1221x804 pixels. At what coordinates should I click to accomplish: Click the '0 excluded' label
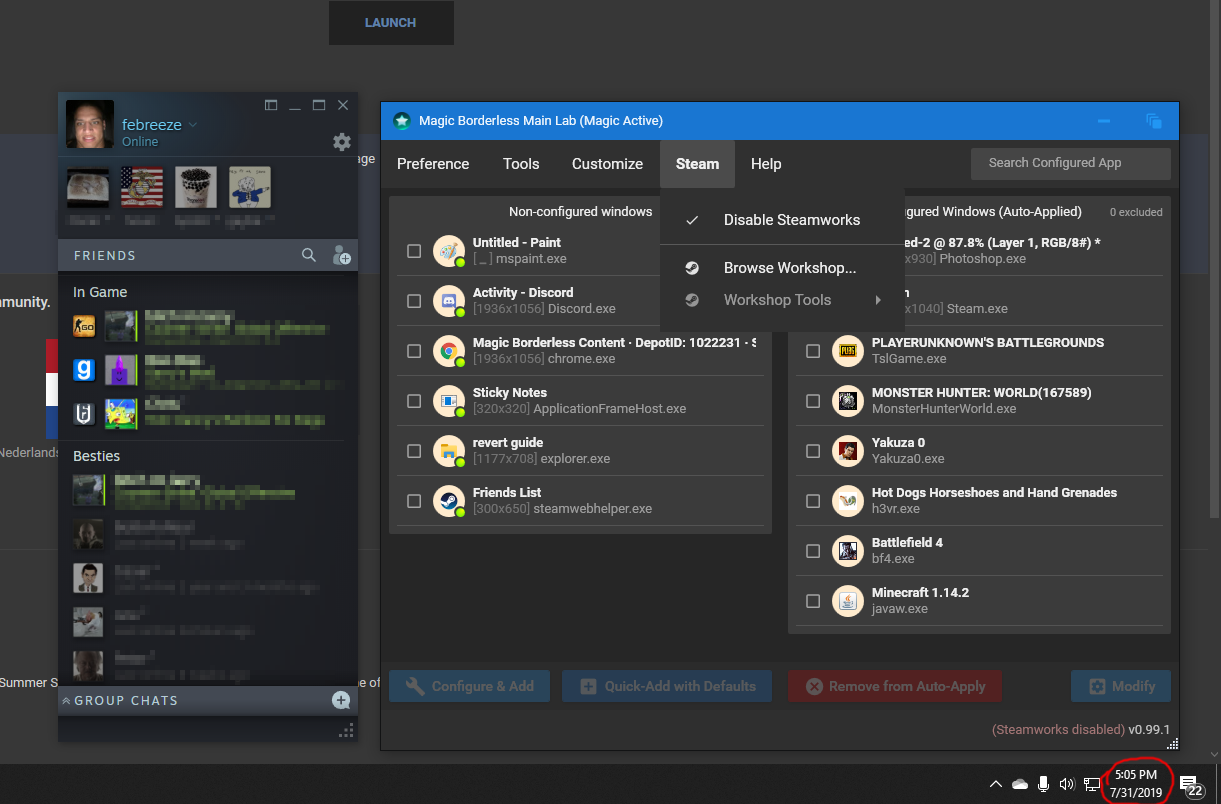pos(1136,212)
